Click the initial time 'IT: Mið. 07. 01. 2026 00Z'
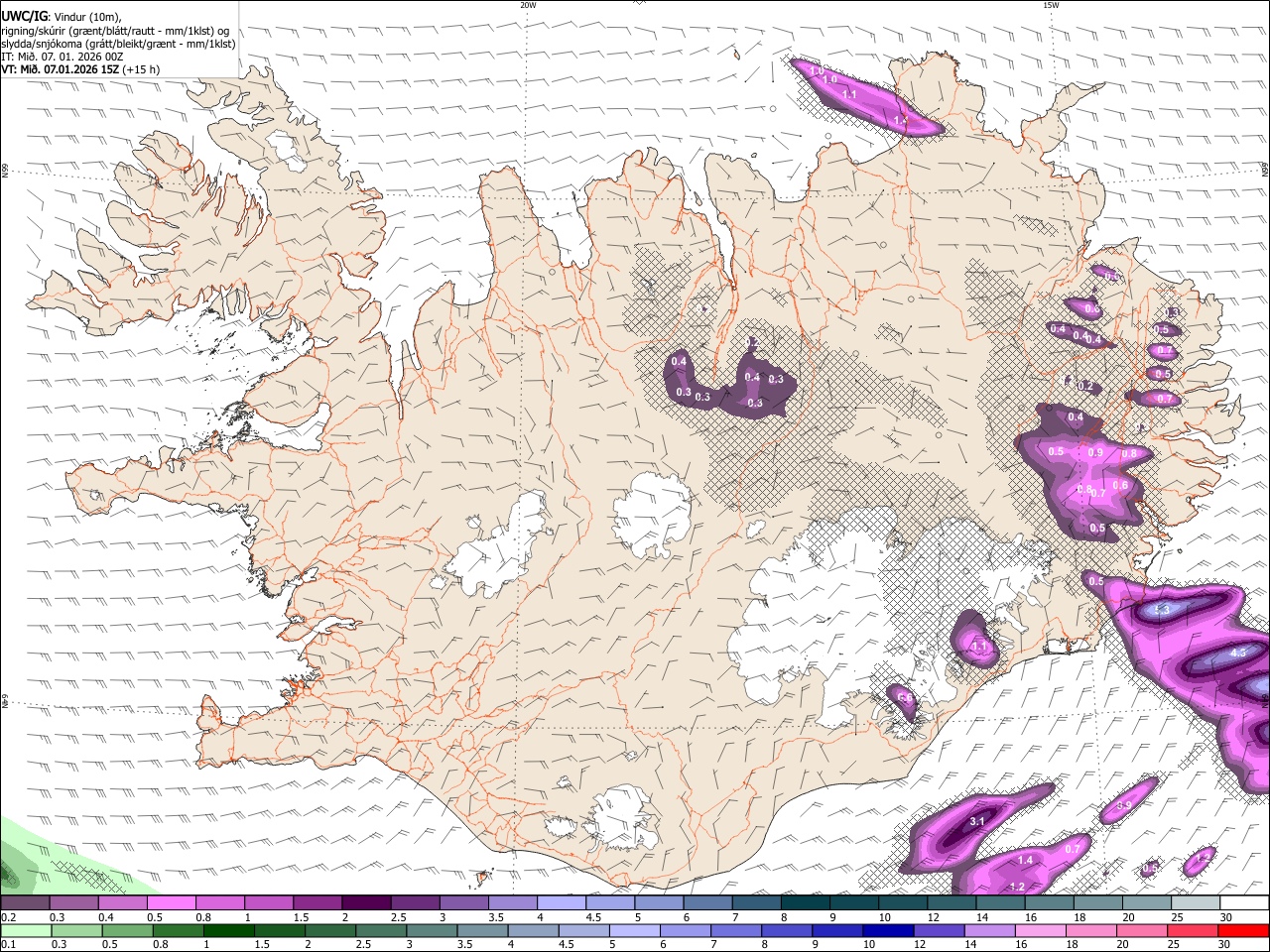 click(62, 57)
